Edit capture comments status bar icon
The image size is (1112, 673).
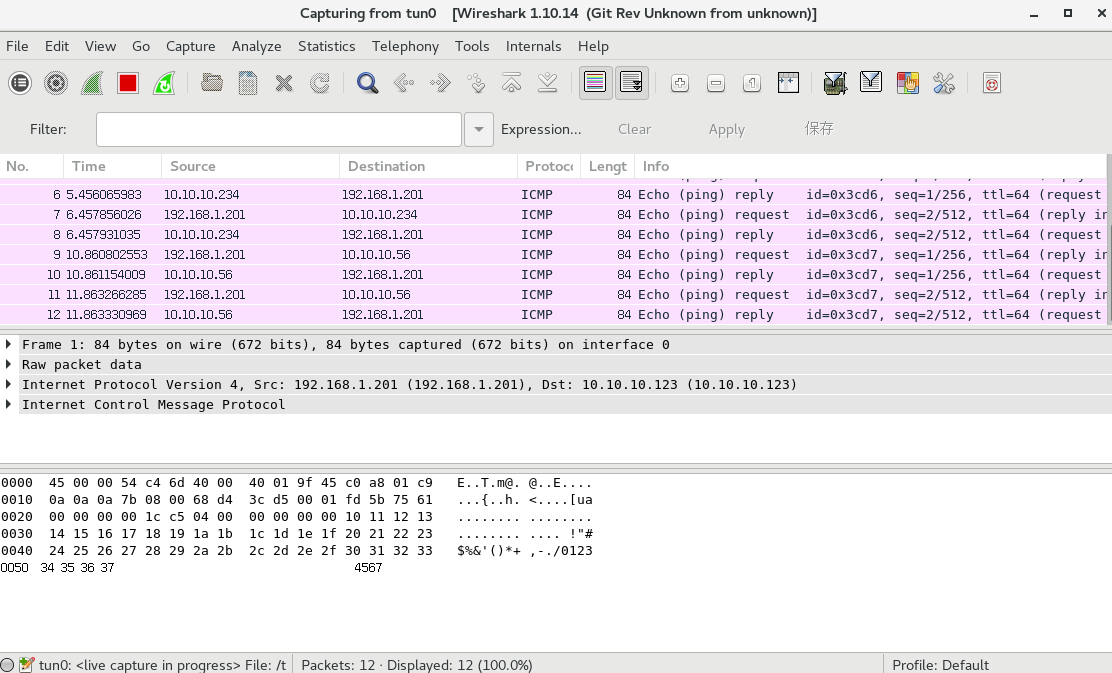26,665
